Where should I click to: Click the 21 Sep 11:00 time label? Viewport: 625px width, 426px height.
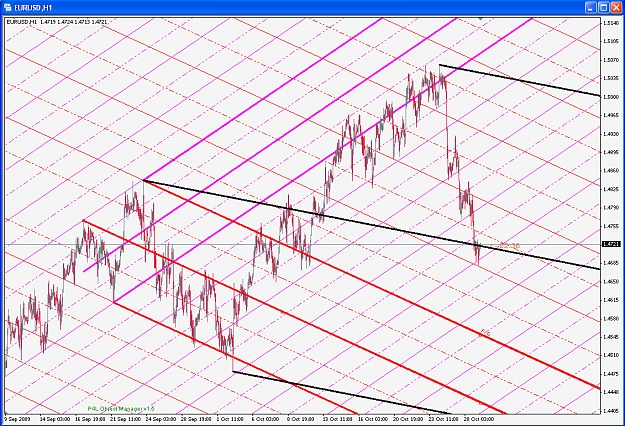tap(126, 419)
